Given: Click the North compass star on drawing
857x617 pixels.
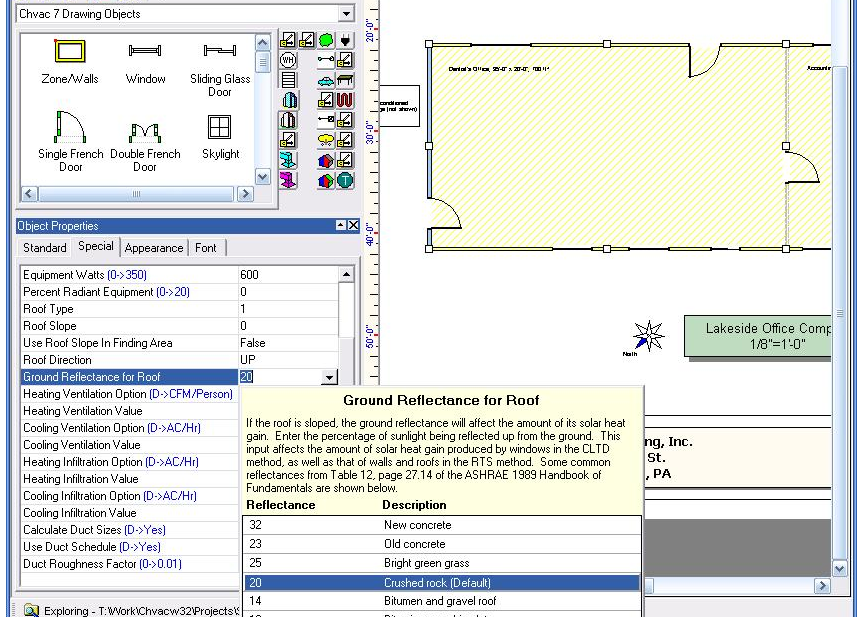Looking at the screenshot, I should click(x=648, y=336).
